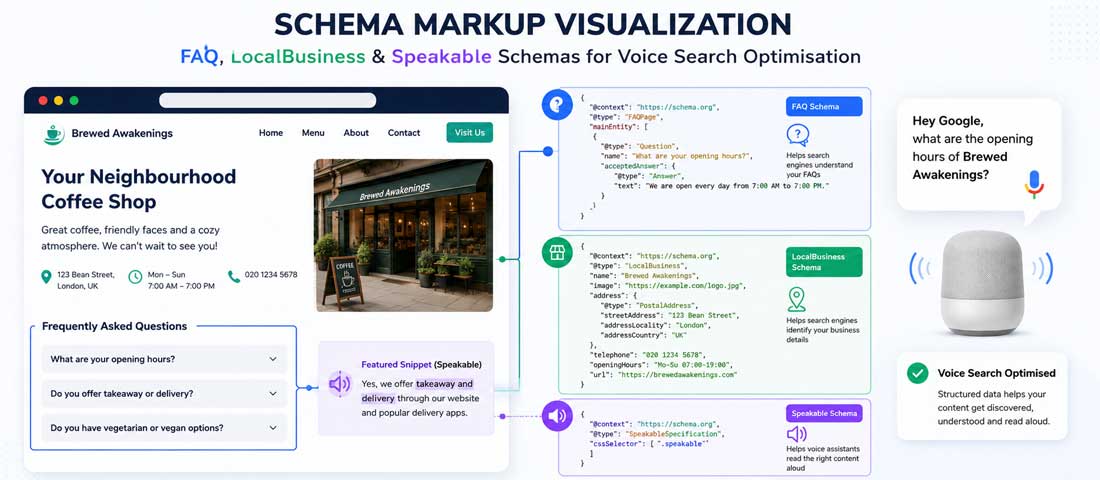Click the location pin icon beside 123 Bean Street
Image resolution: width=1100 pixels, height=480 pixels.
(46, 276)
